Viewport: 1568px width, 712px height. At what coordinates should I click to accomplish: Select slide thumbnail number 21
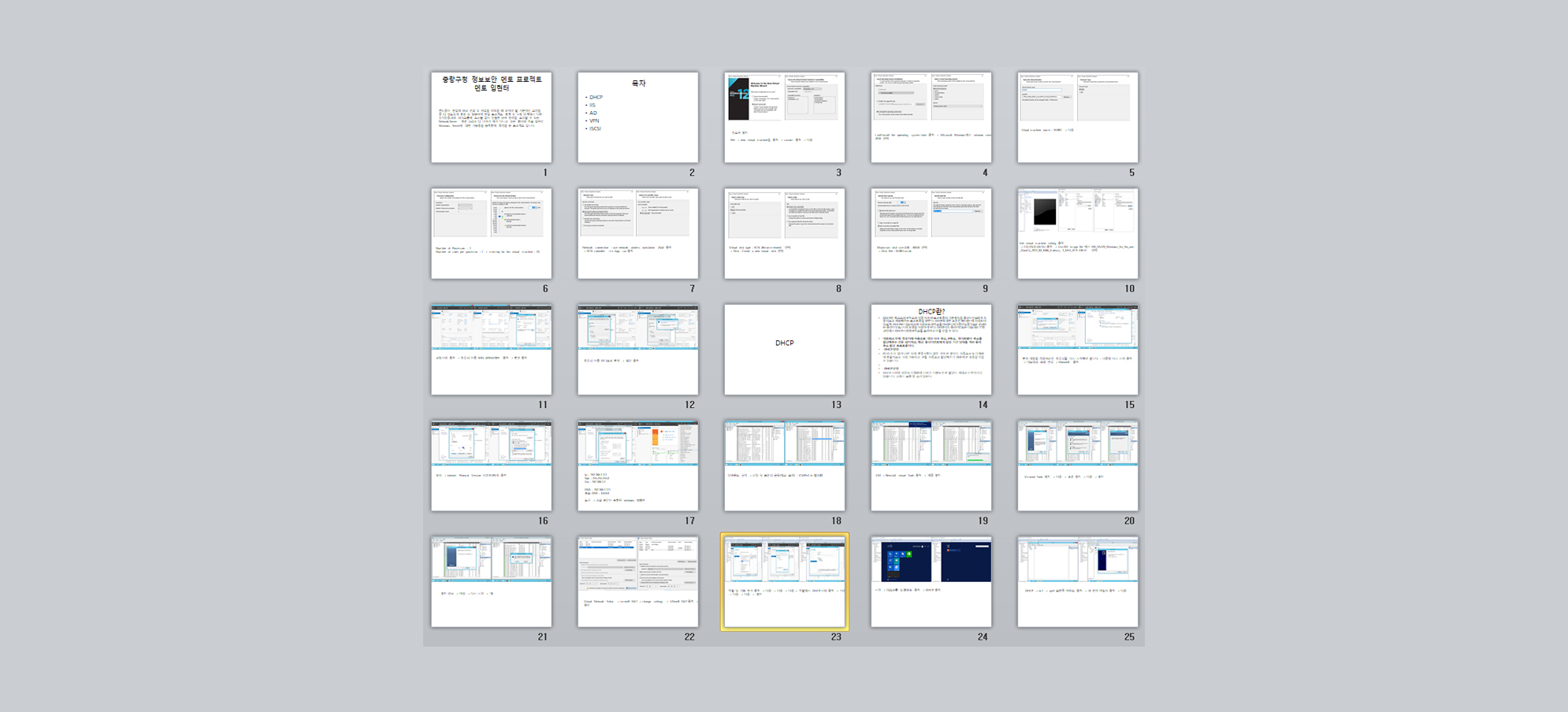tap(491, 581)
